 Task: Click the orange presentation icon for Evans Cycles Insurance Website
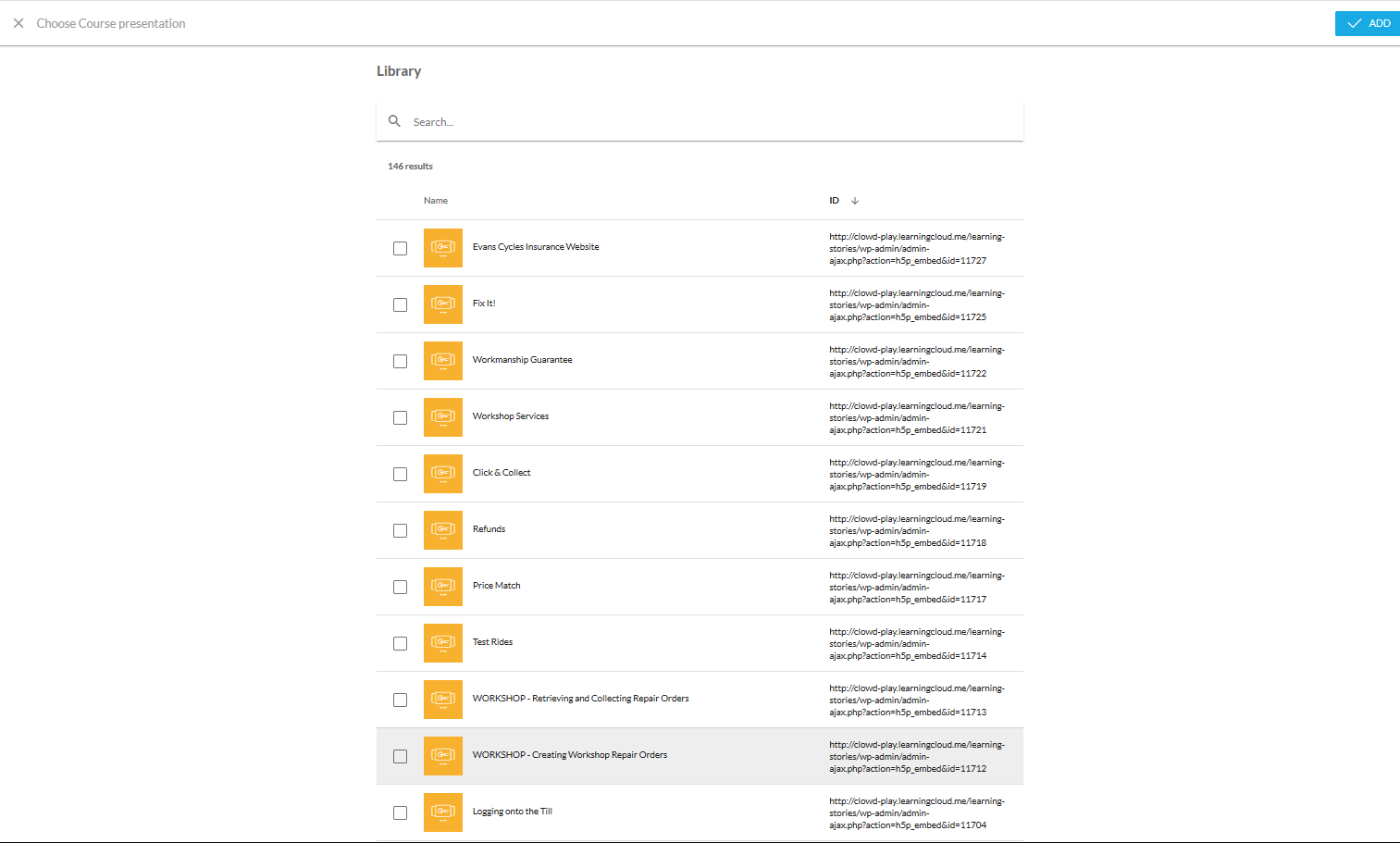[x=443, y=248]
